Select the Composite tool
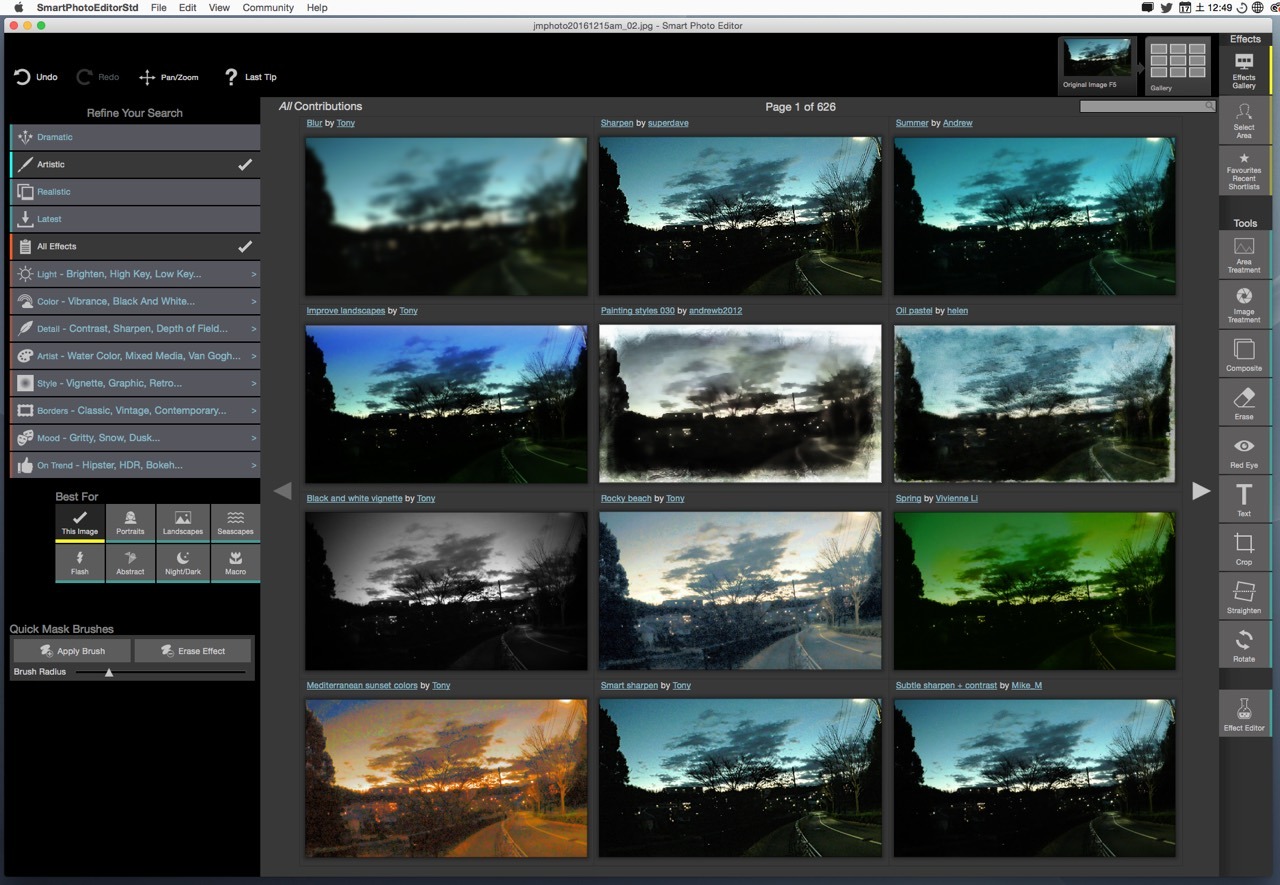 pyautogui.click(x=1244, y=354)
